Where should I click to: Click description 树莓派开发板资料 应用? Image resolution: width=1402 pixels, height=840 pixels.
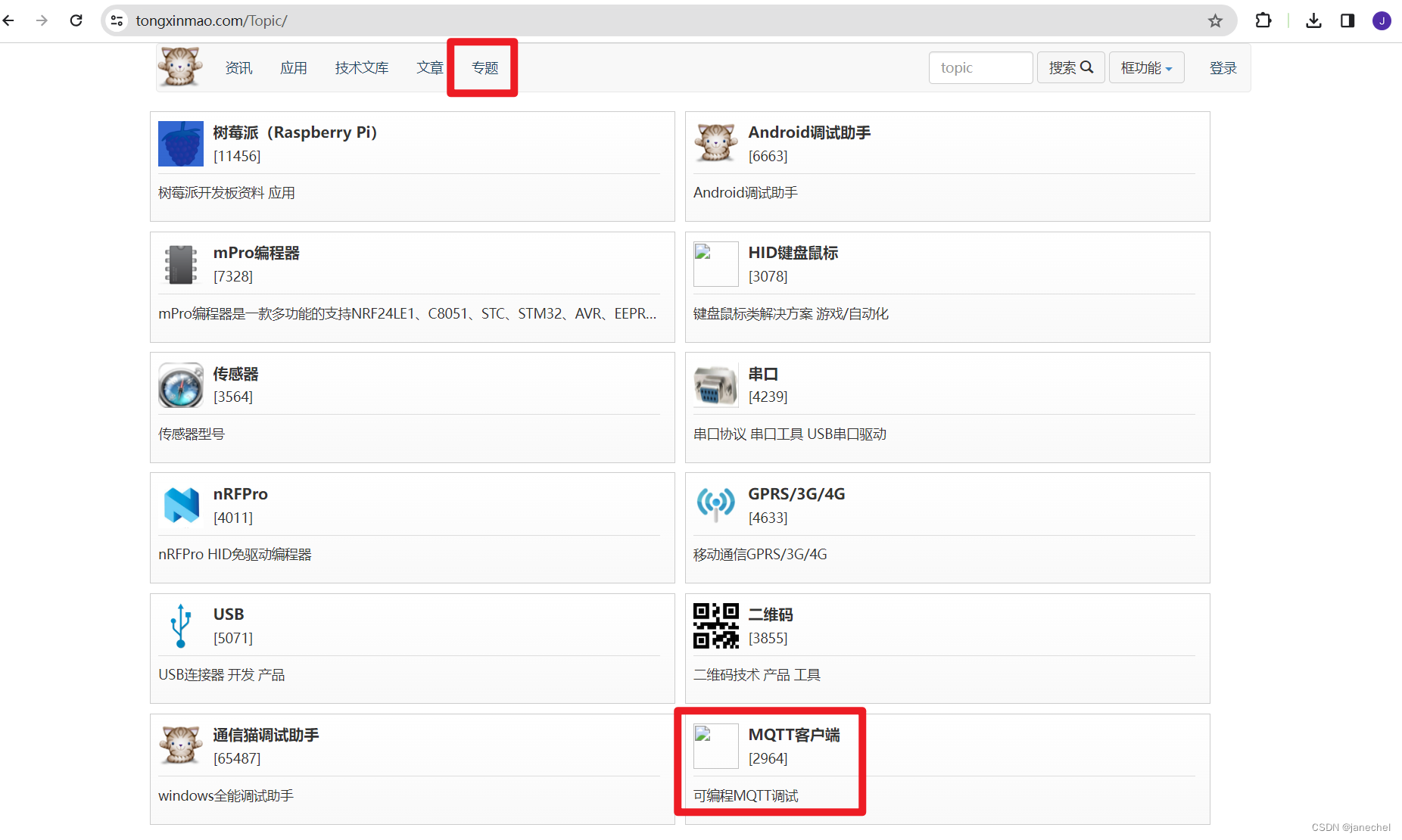226,193
